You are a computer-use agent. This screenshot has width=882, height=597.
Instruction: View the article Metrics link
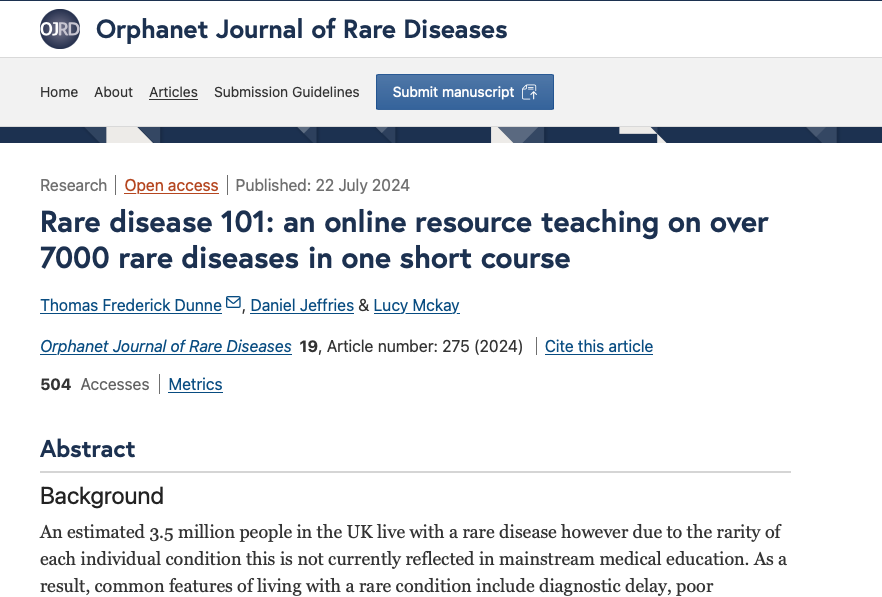coord(195,384)
